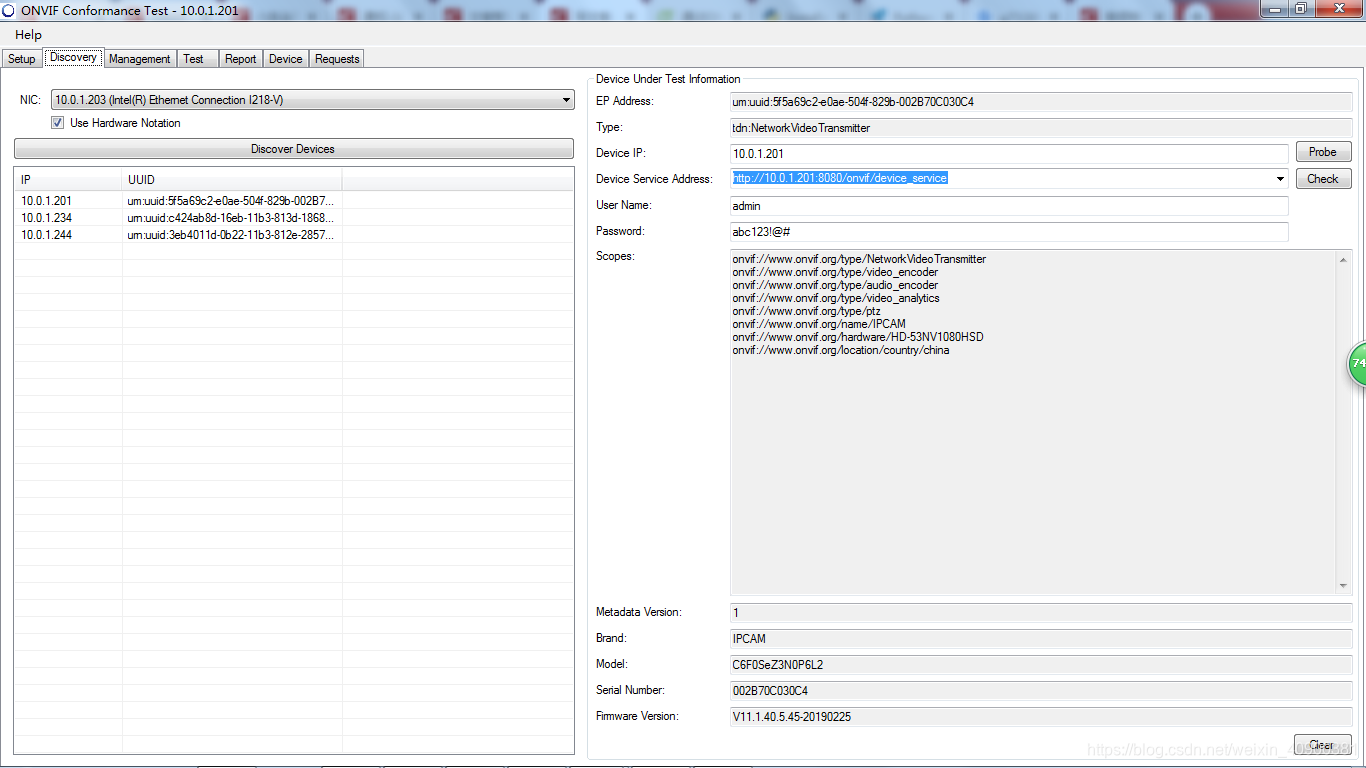Click the Model value C6F0SeZ3N0P6L2

pos(777,664)
